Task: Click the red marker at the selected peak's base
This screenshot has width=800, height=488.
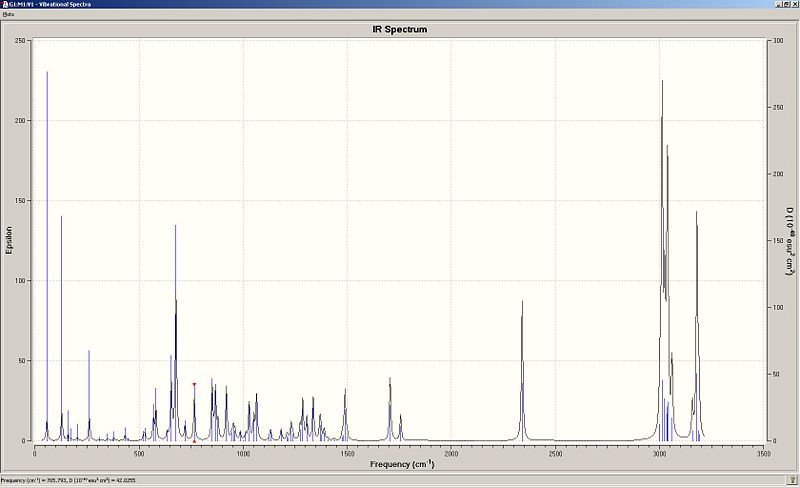Action: point(194,442)
